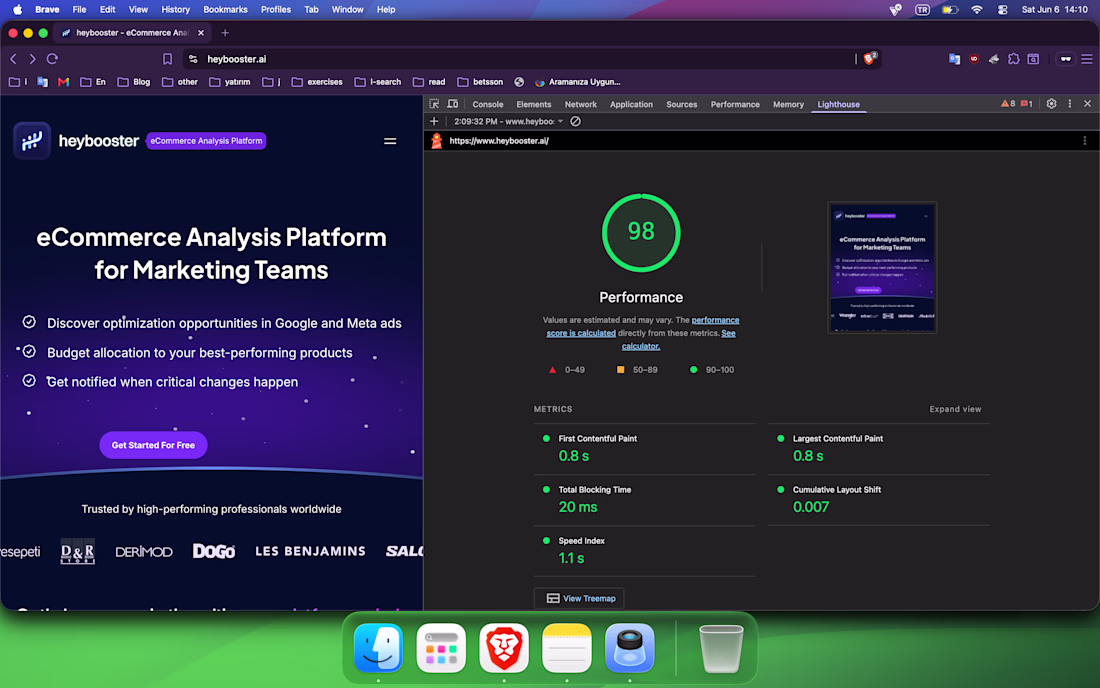
Task: Click the Get Started For Free button
Action: tap(153, 445)
